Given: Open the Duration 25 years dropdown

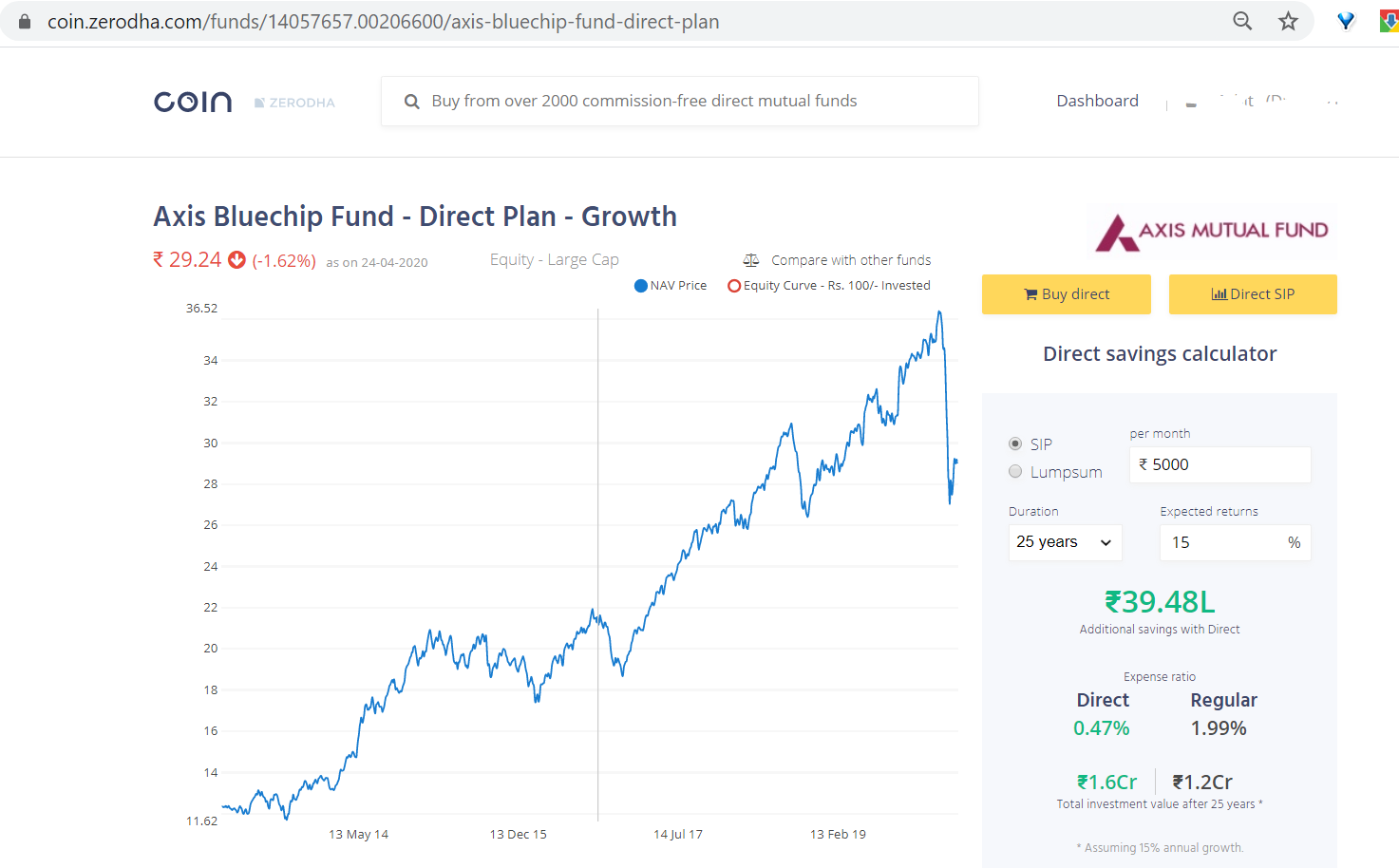Looking at the screenshot, I should click(1065, 542).
